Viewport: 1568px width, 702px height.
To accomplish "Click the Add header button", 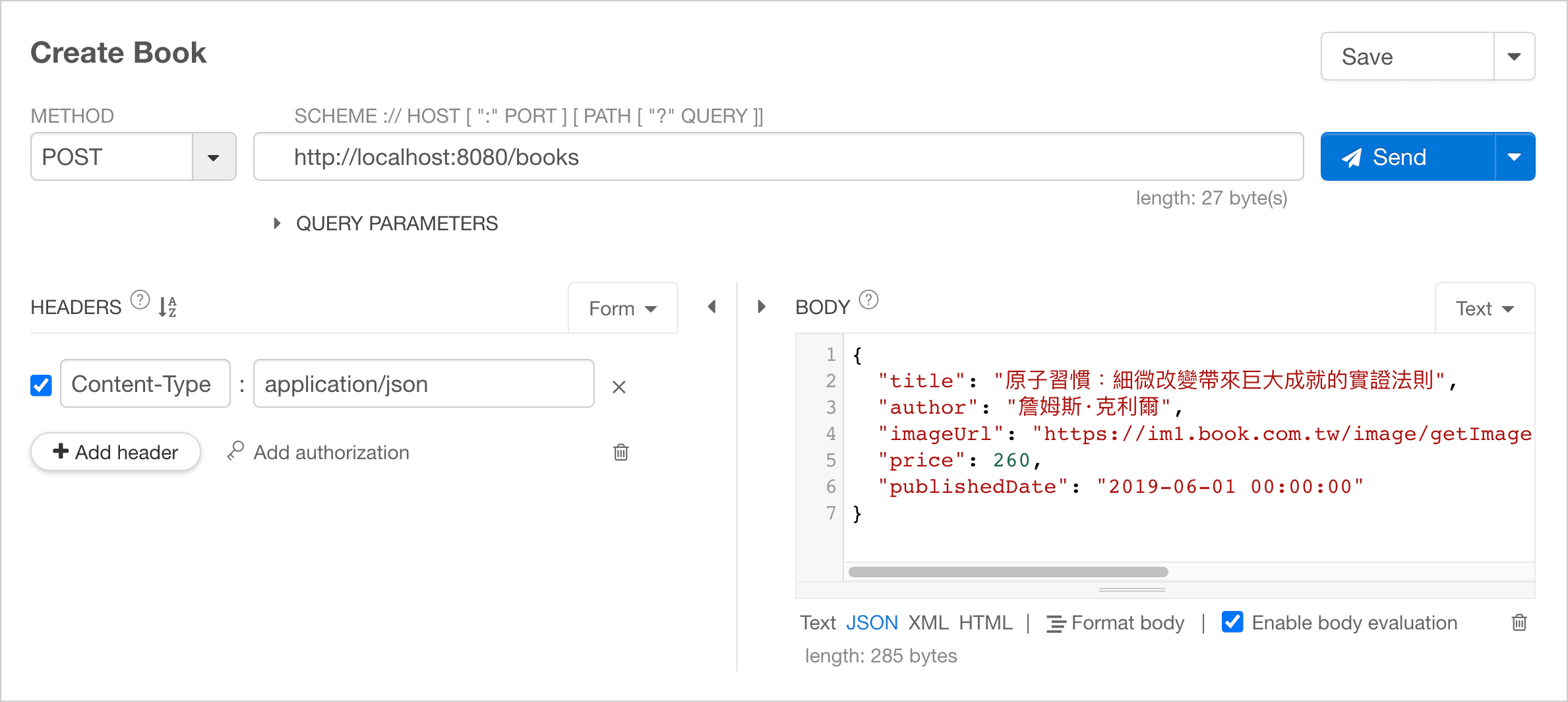I will (116, 453).
